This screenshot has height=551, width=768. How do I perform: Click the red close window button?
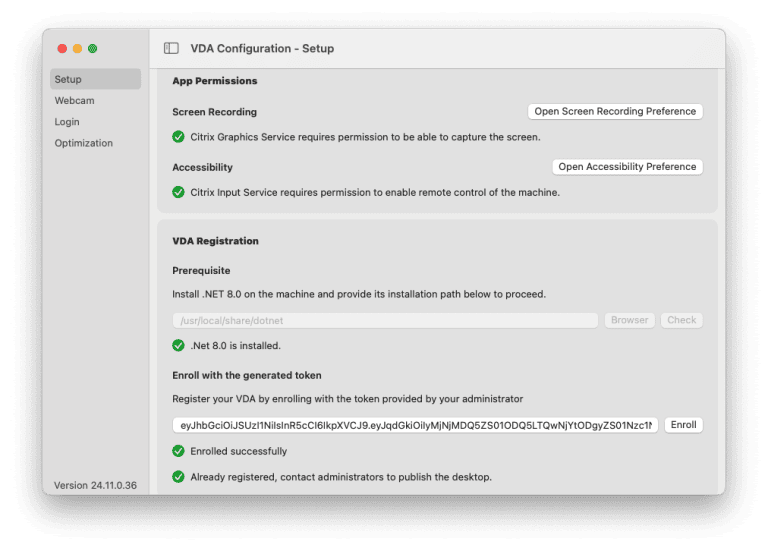coord(61,48)
